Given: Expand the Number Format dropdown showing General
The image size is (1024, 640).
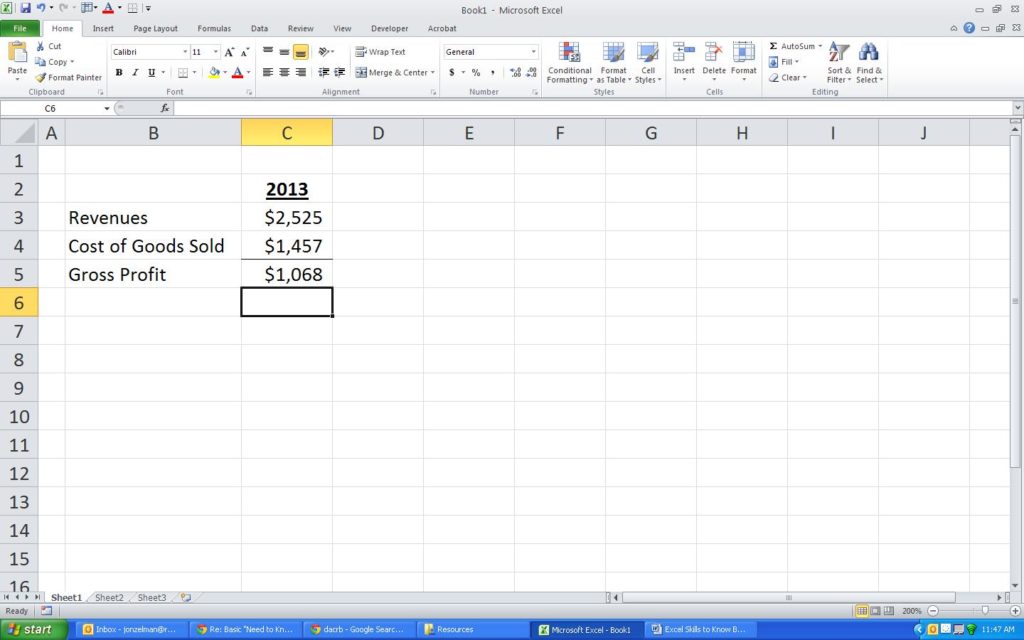Looking at the screenshot, I should 533,51.
